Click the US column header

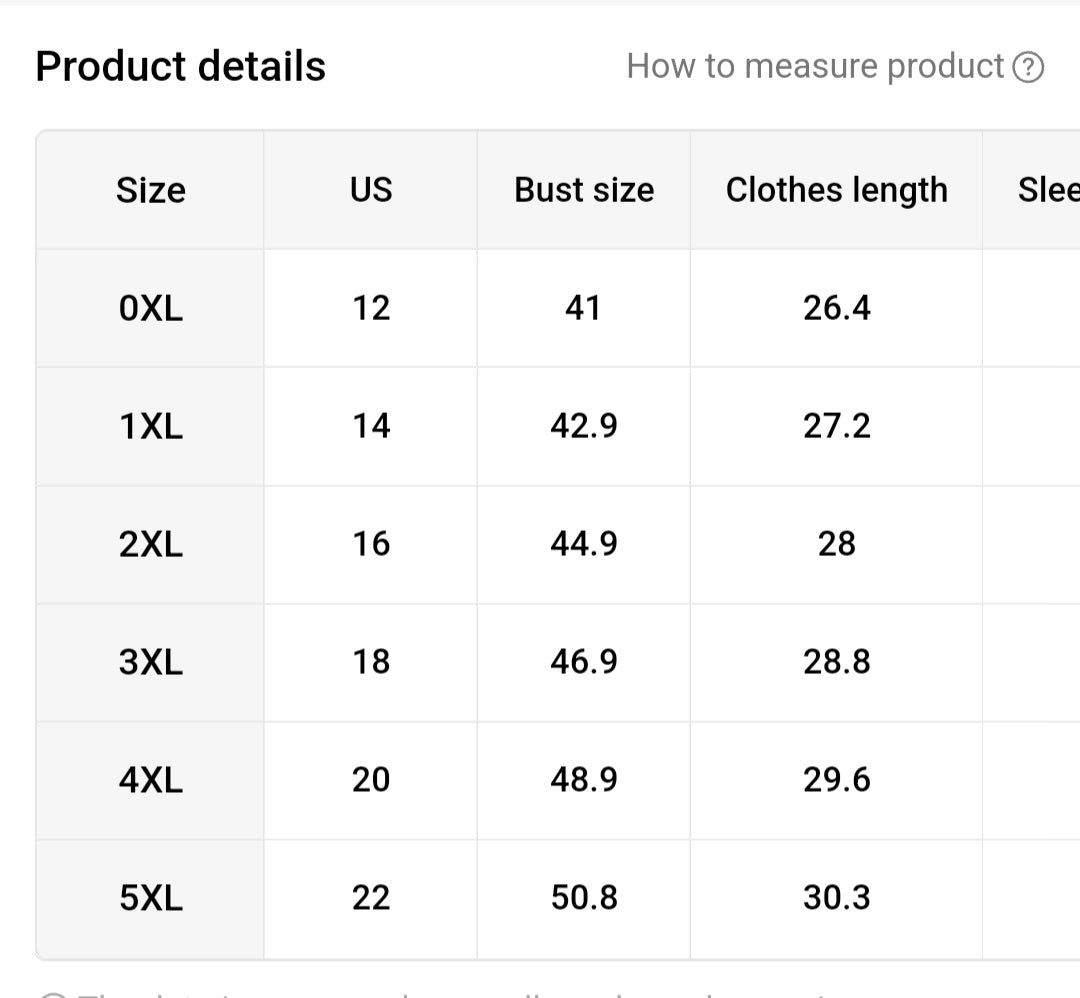(x=370, y=189)
